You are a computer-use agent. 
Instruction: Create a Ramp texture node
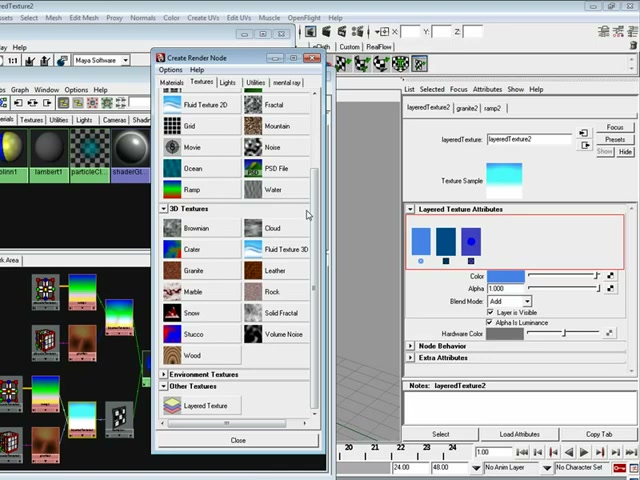click(202, 190)
